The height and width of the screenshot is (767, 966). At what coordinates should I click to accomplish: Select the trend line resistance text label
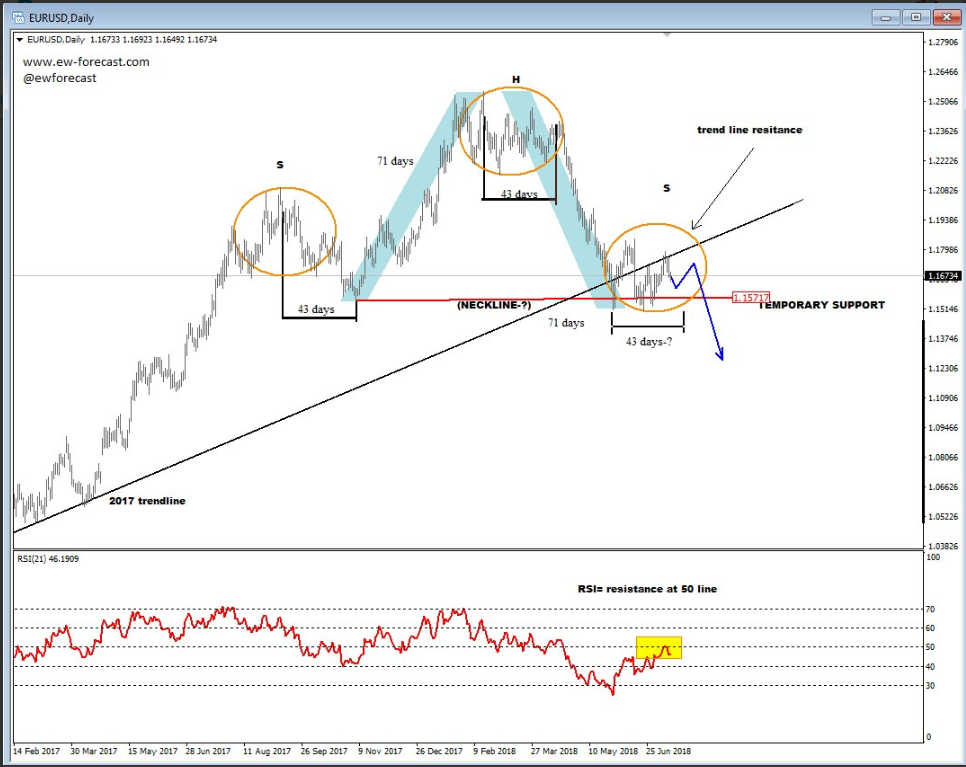(749, 130)
